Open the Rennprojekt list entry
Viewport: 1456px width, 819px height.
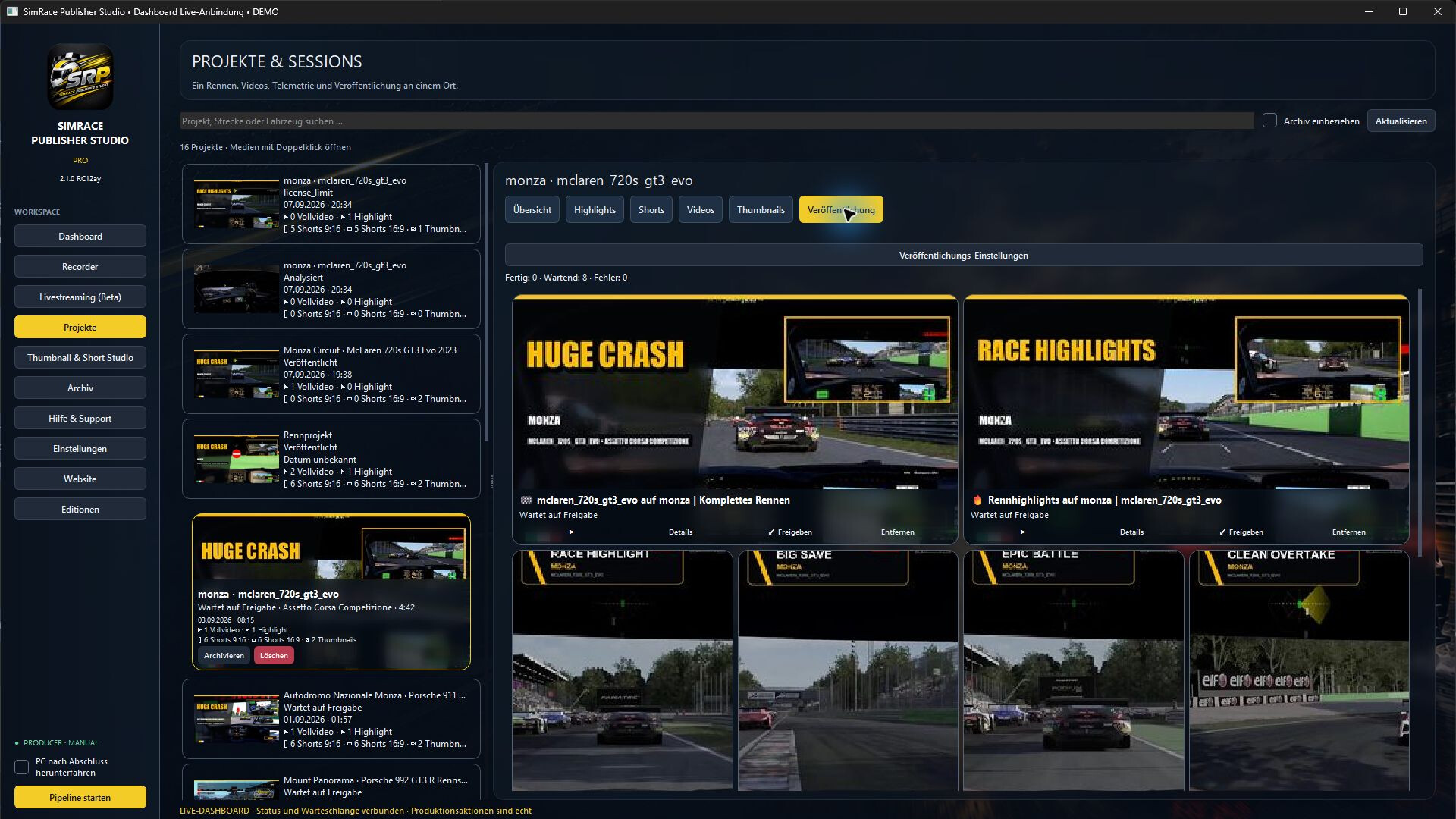pos(331,459)
